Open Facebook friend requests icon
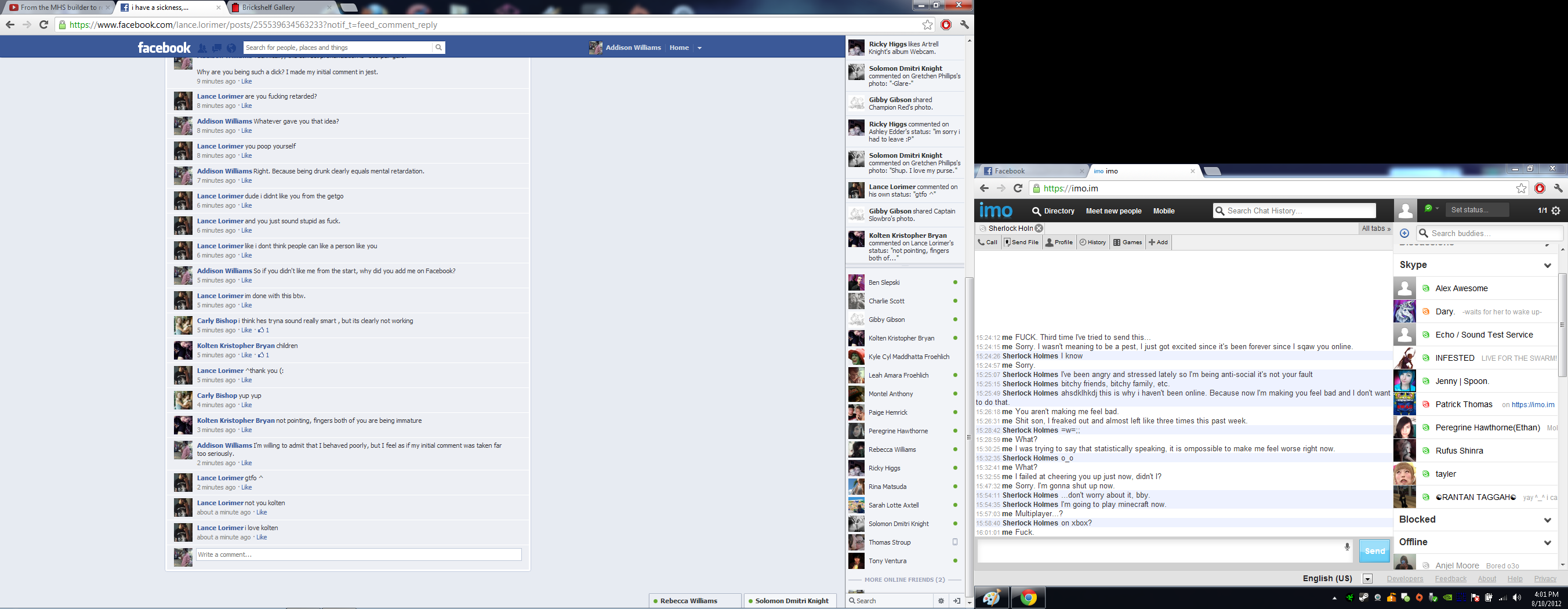This screenshot has height=609, width=1568. click(x=202, y=48)
